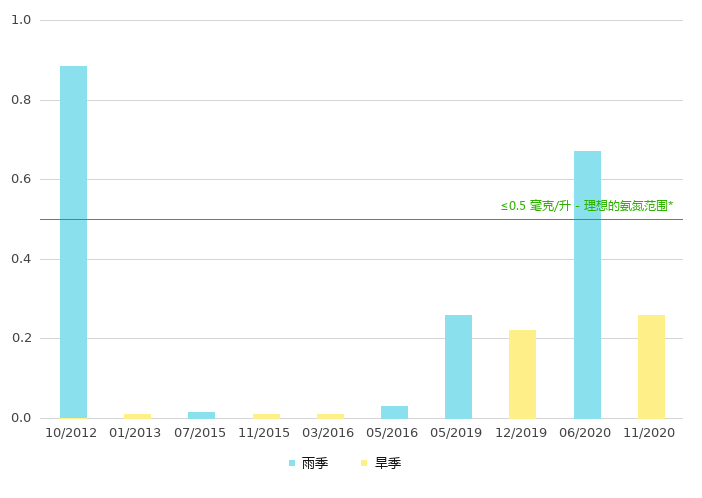Click the 11/2015 x-axis label
Viewport: 702px width, 498px height.
(x=264, y=433)
